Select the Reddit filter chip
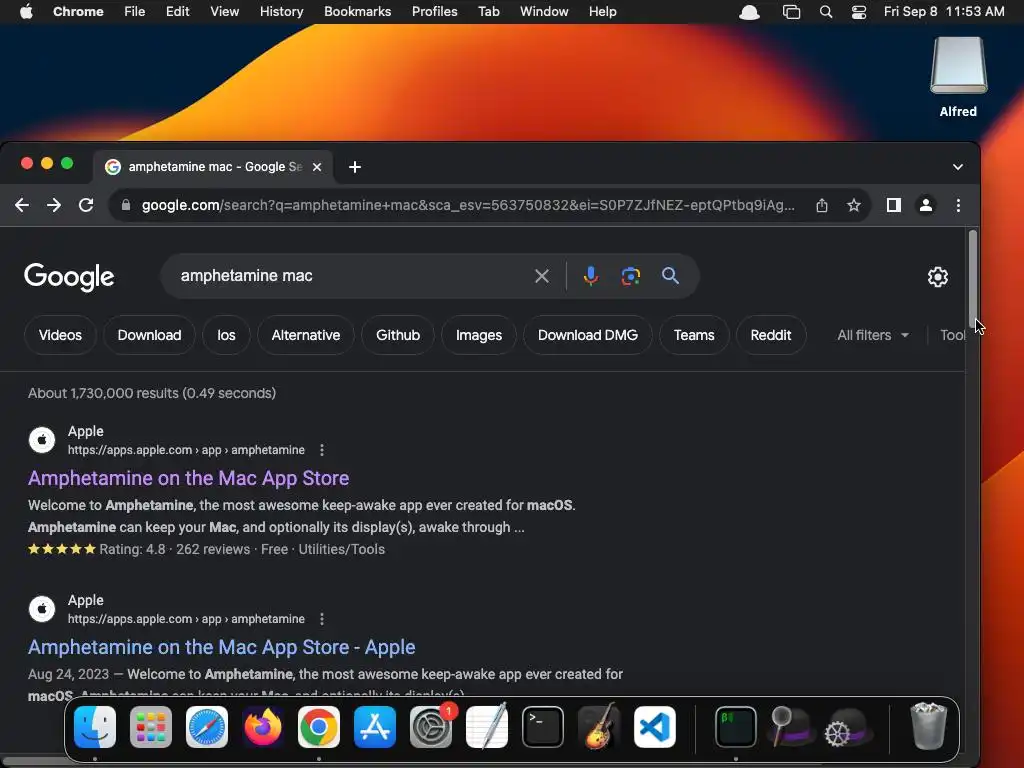 [771, 335]
